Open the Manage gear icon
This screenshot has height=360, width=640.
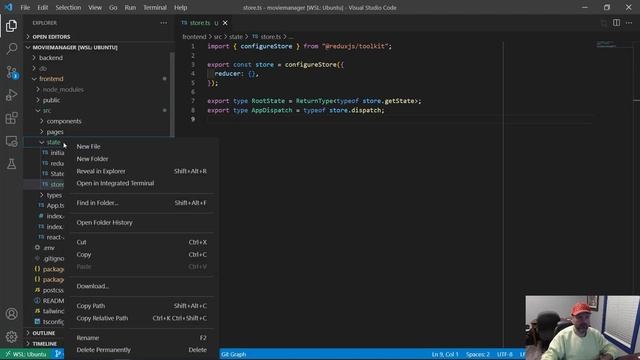coord(11,337)
